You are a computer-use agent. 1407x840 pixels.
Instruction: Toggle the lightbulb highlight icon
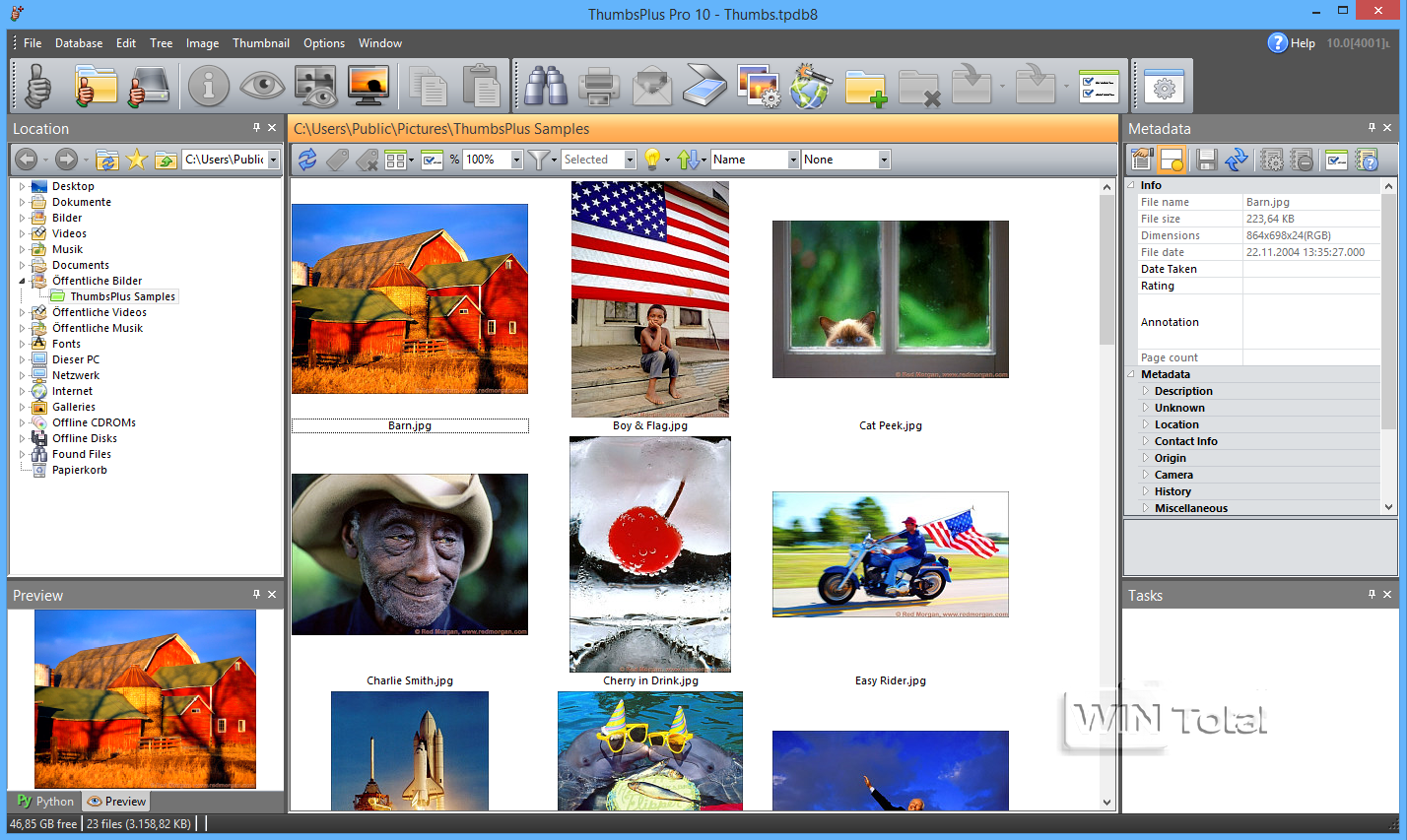point(651,160)
